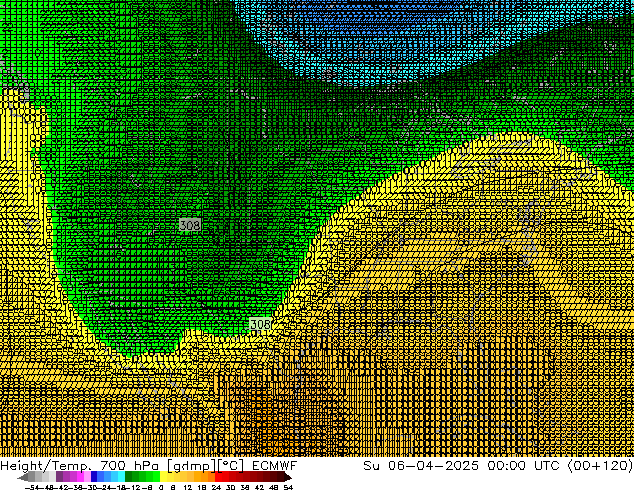Pick the dark blue swatch in the legend
The image size is (634, 490).
[94, 476]
